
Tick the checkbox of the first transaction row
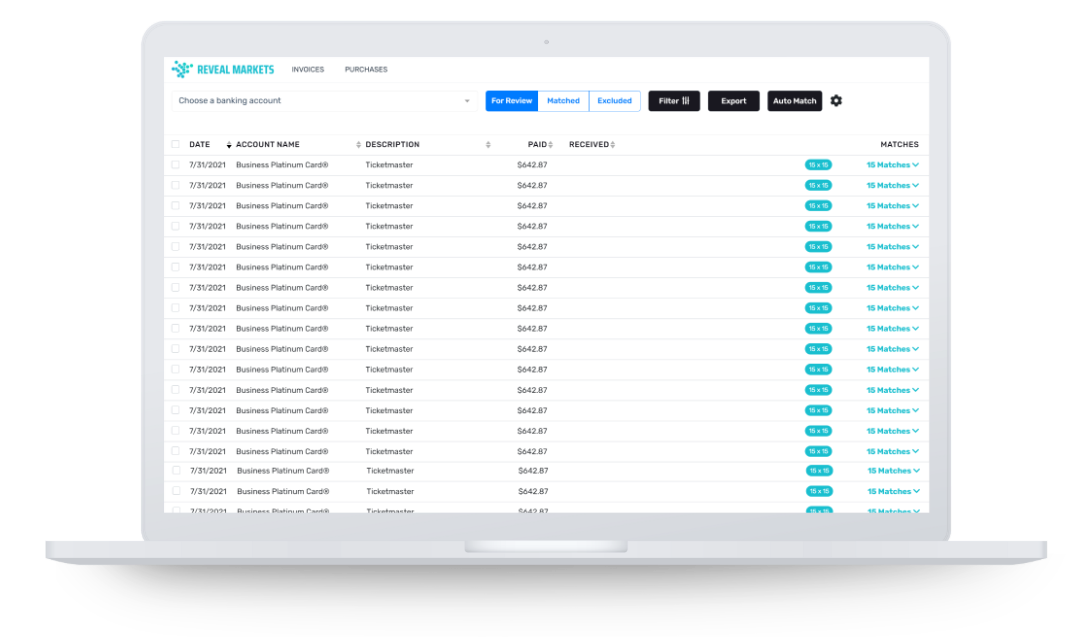click(175, 165)
